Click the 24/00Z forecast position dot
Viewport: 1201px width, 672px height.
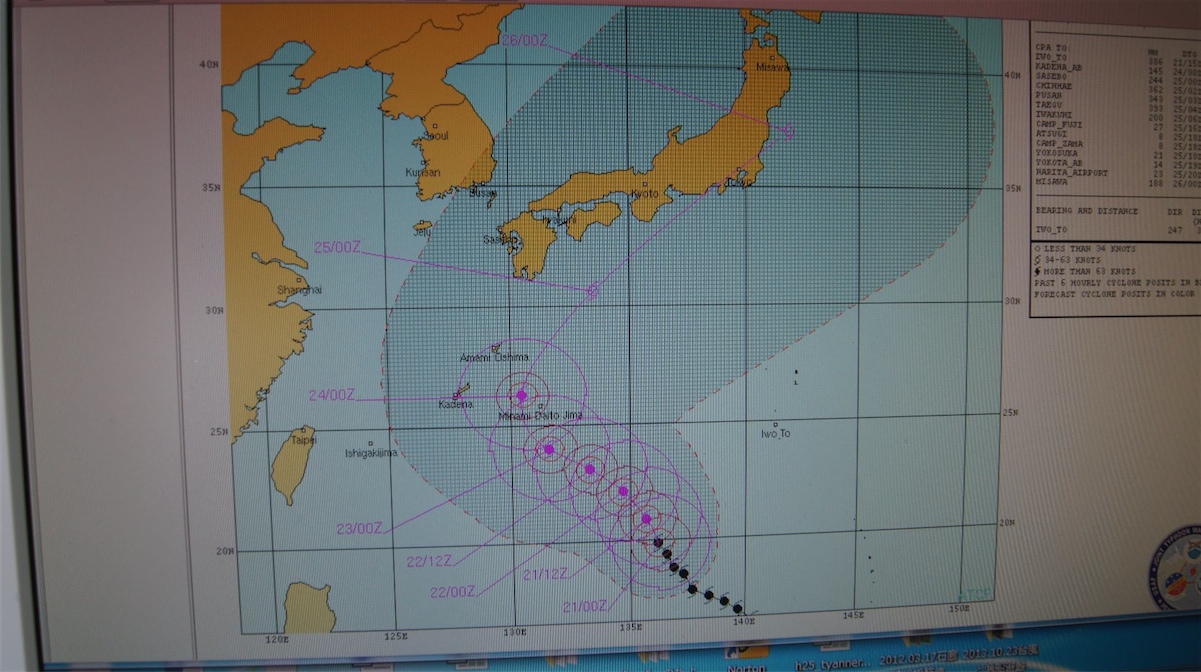click(521, 395)
